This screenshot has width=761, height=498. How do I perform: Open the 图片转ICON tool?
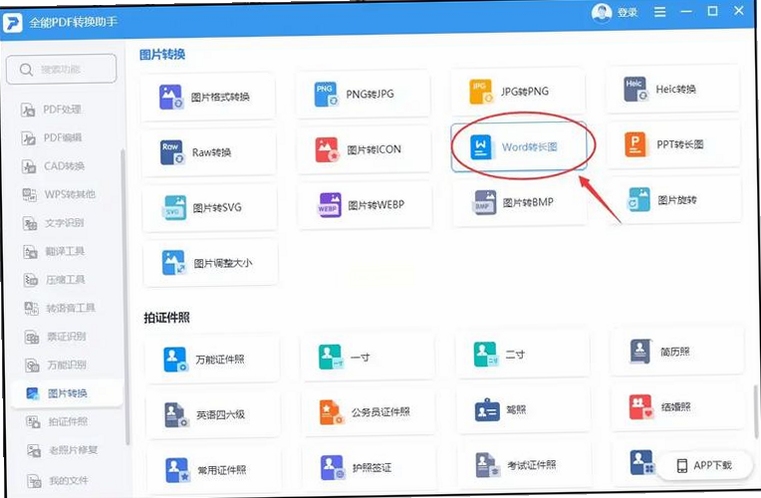pos(364,149)
